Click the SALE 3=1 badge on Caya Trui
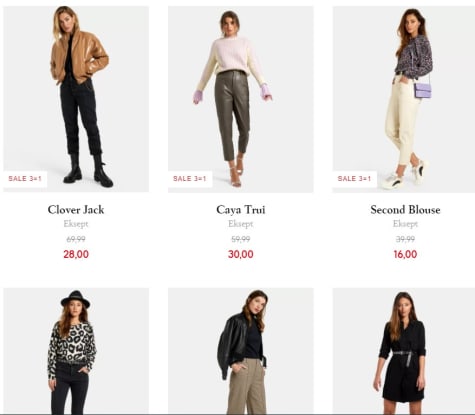Image resolution: width=475 pixels, height=415 pixels. click(x=190, y=179)
